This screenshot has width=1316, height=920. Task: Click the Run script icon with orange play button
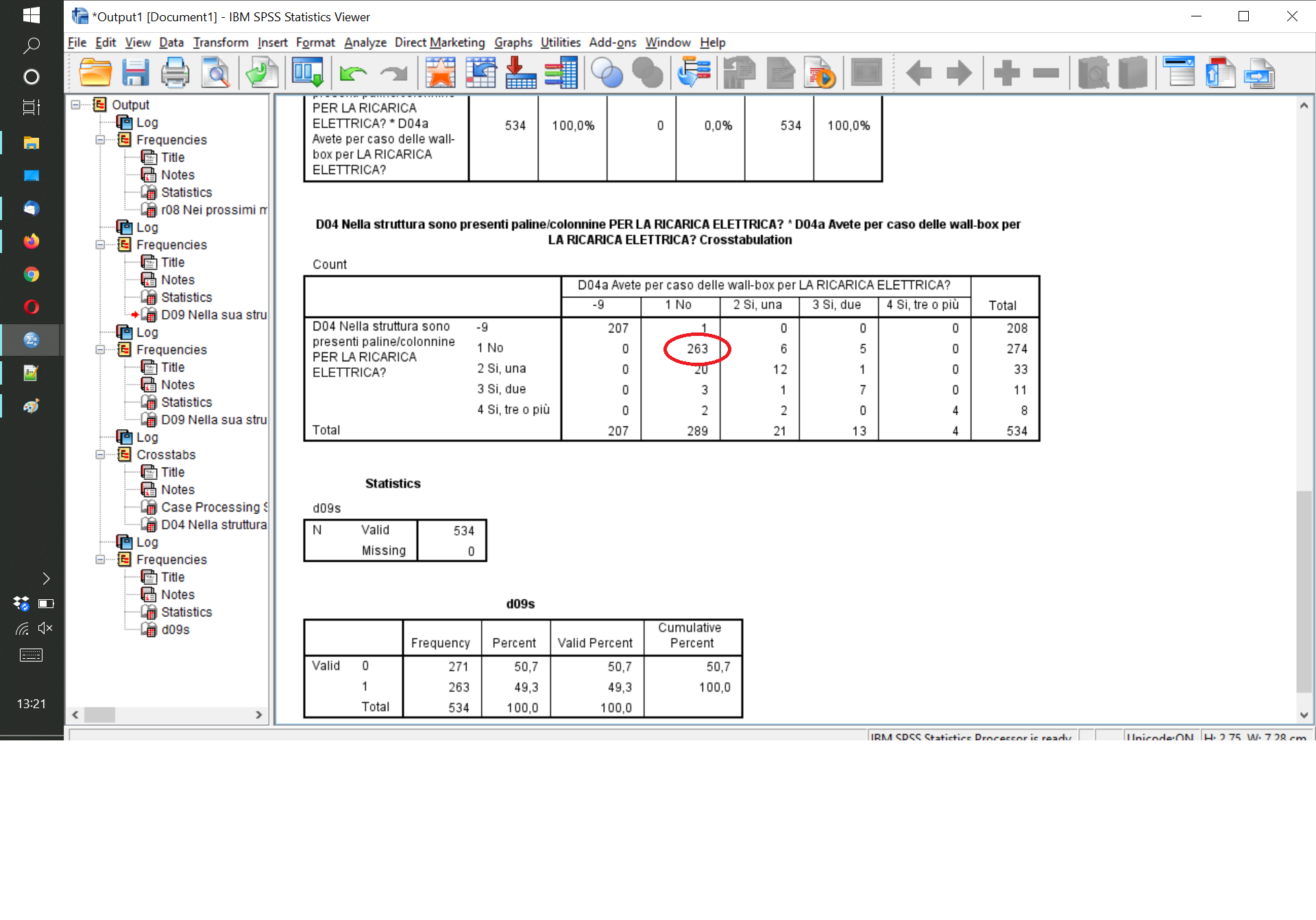click(820, 73)
